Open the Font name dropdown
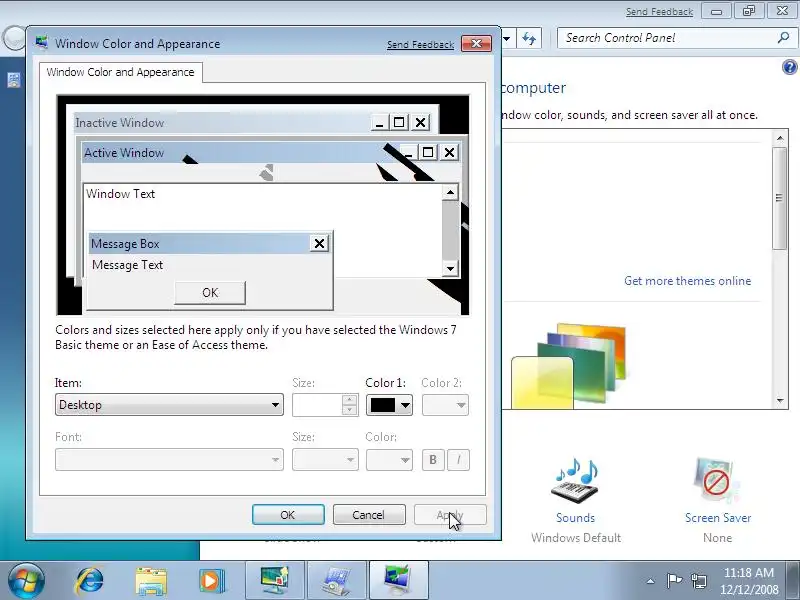The height and width of the screenshot is (600, 800). (x=169, y=460)
